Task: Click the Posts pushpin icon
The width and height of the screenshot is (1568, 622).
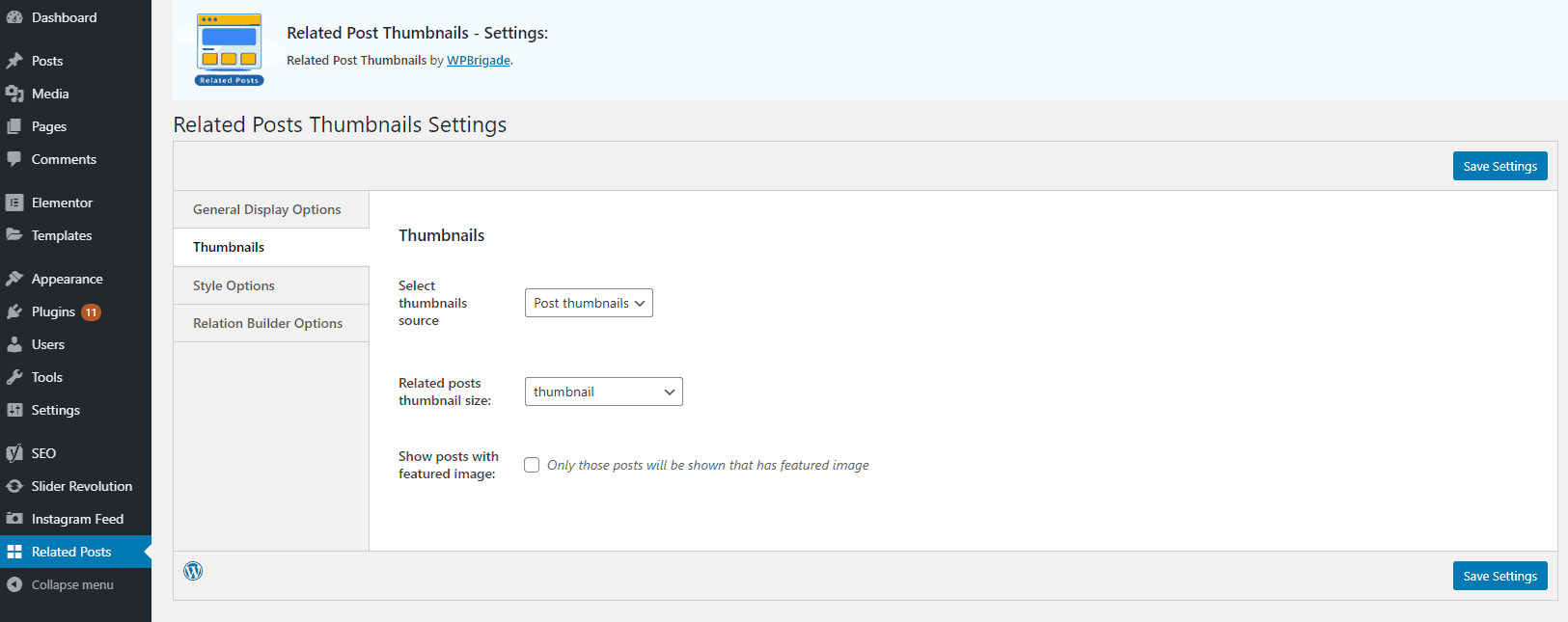Action: pyautogui.click(x=14, y=61)
